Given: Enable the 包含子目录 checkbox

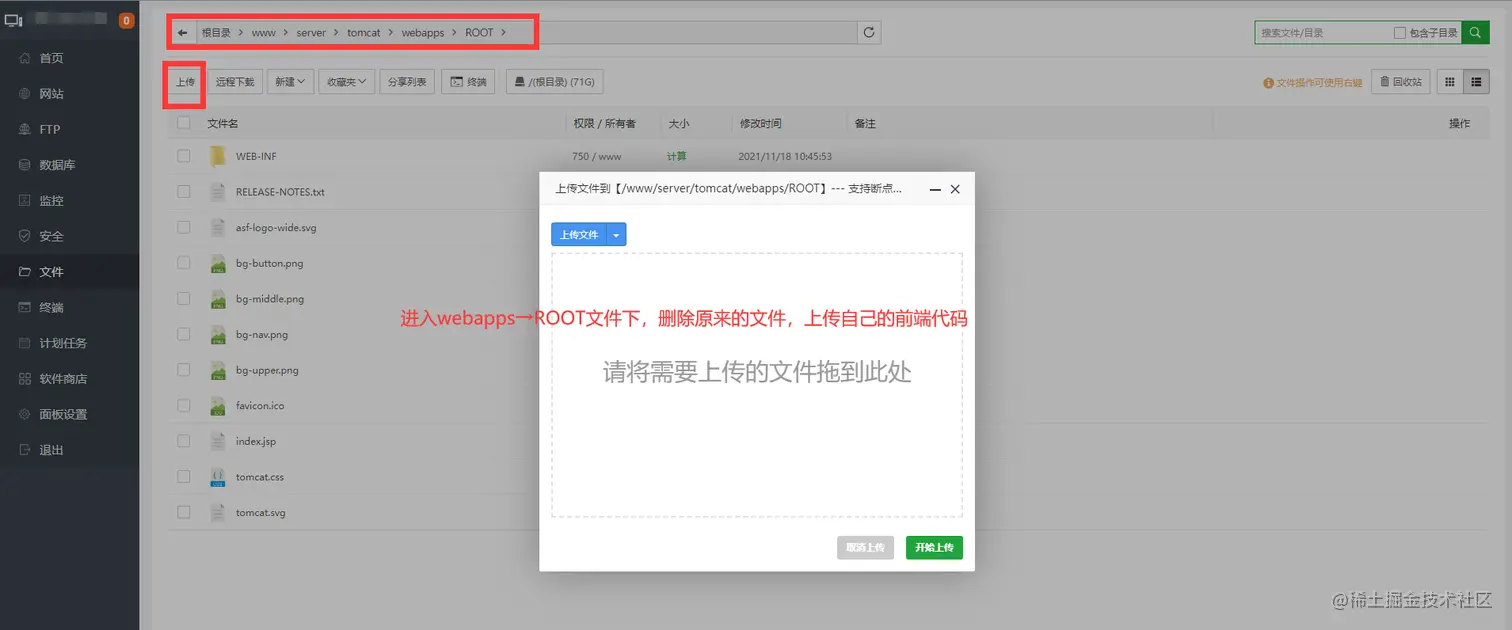Looking at the screenshot, I should click(1400, 33).
